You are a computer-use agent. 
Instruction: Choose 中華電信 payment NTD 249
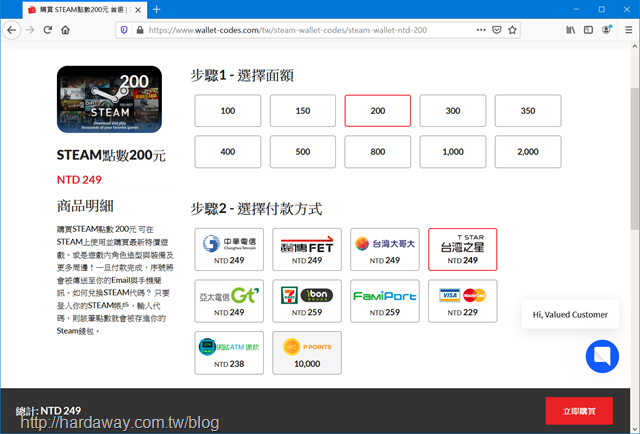(229, 249)
